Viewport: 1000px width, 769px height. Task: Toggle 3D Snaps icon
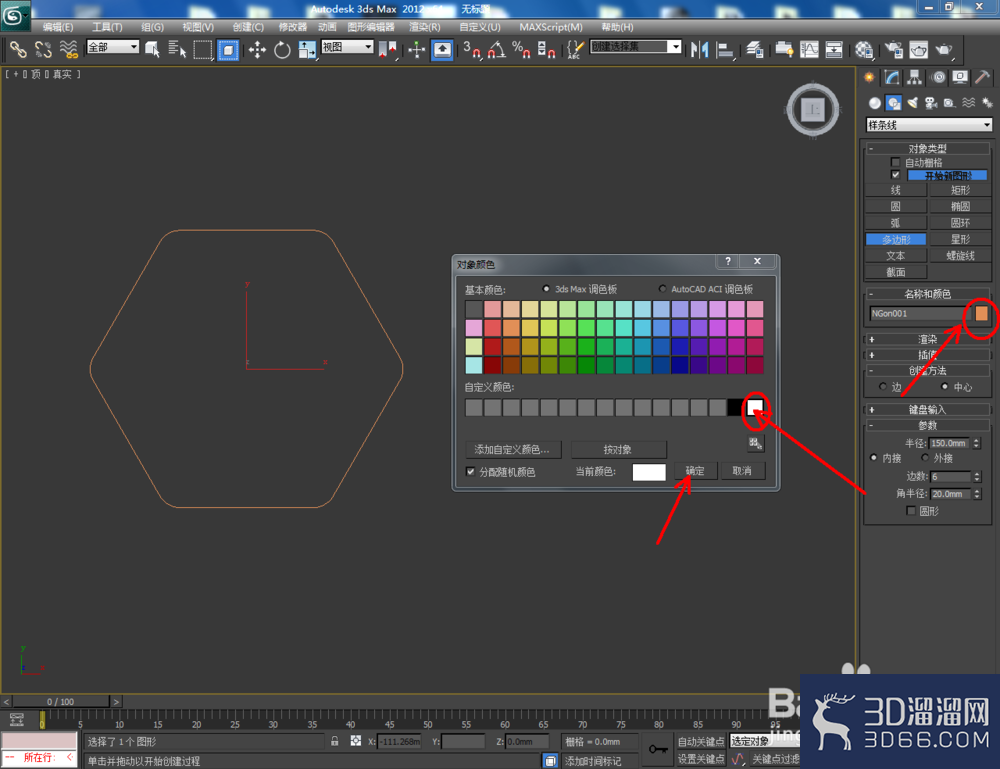[472, 49]
